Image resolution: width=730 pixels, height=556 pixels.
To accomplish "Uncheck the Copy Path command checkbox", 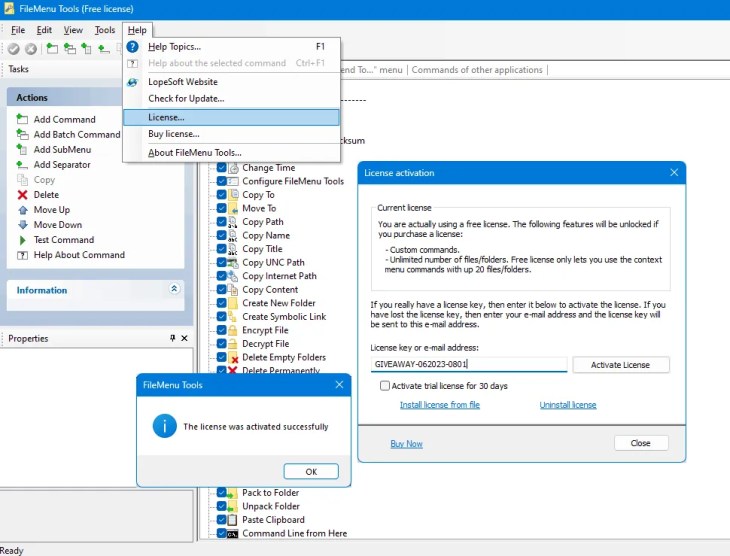I will [222, 222].
